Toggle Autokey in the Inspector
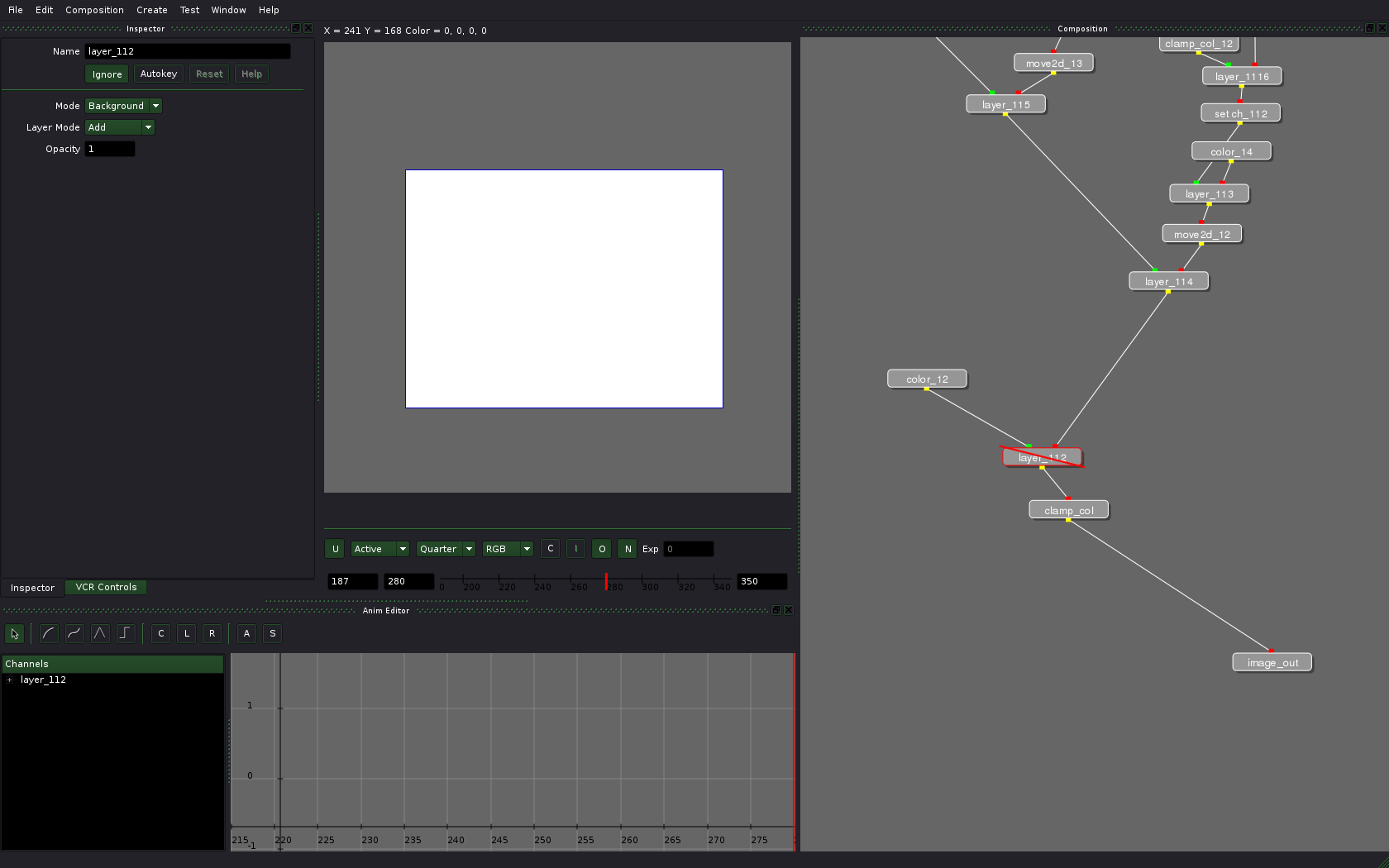 159,74
